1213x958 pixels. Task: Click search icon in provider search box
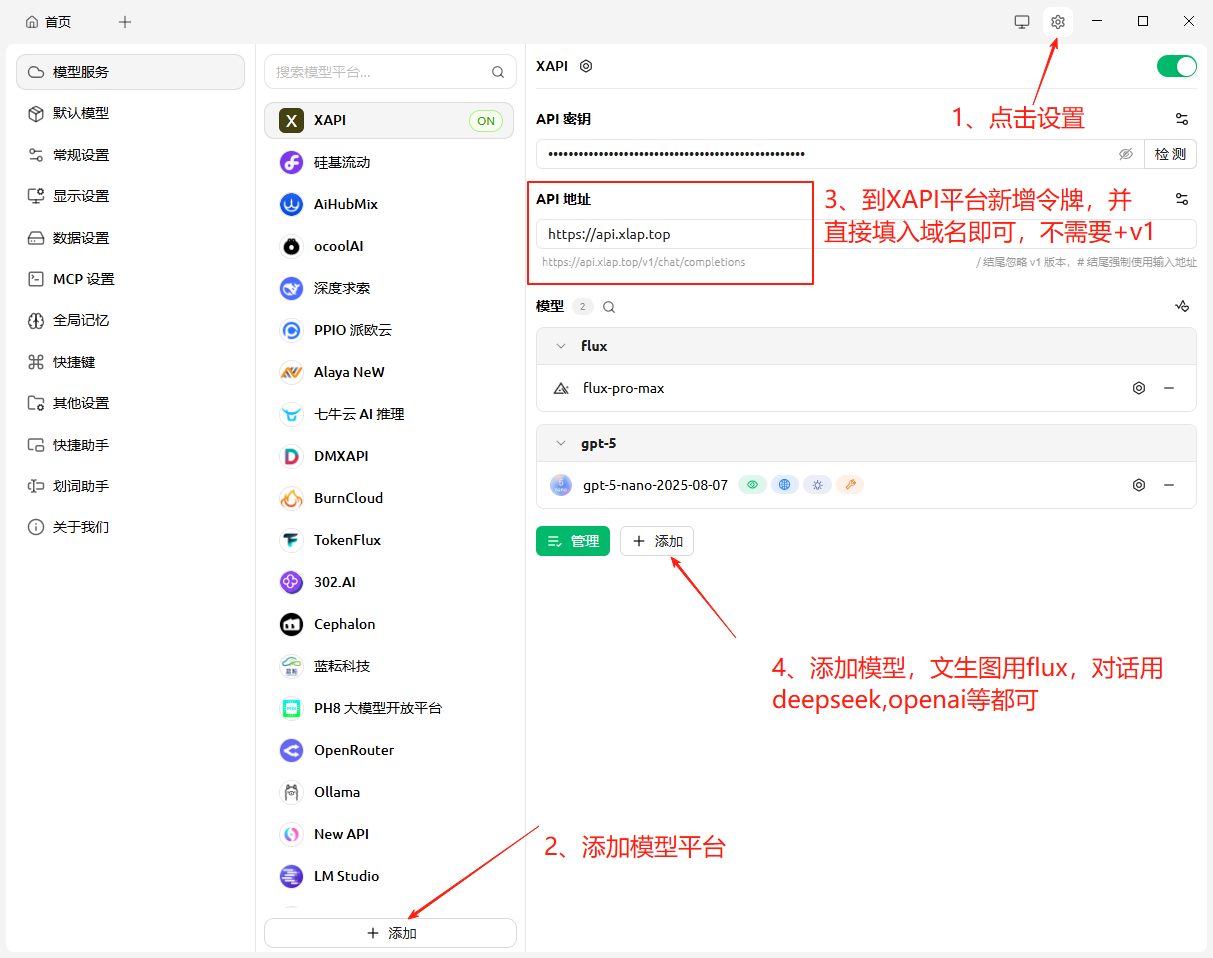click(498, 72)
